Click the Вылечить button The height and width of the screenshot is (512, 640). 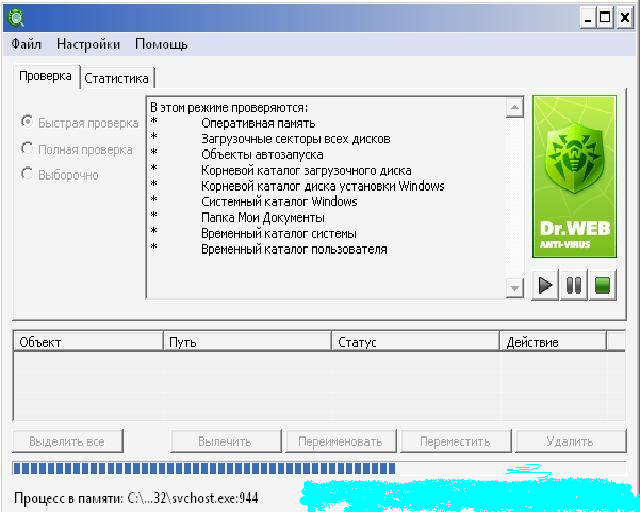(x=226, y=441)
